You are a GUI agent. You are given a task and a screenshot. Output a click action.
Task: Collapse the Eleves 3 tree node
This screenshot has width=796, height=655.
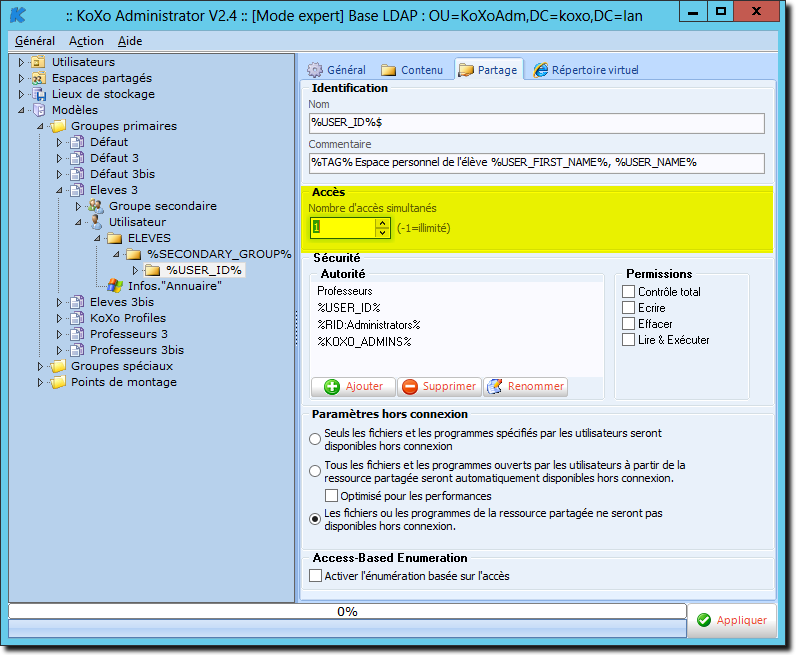(60, 190)
